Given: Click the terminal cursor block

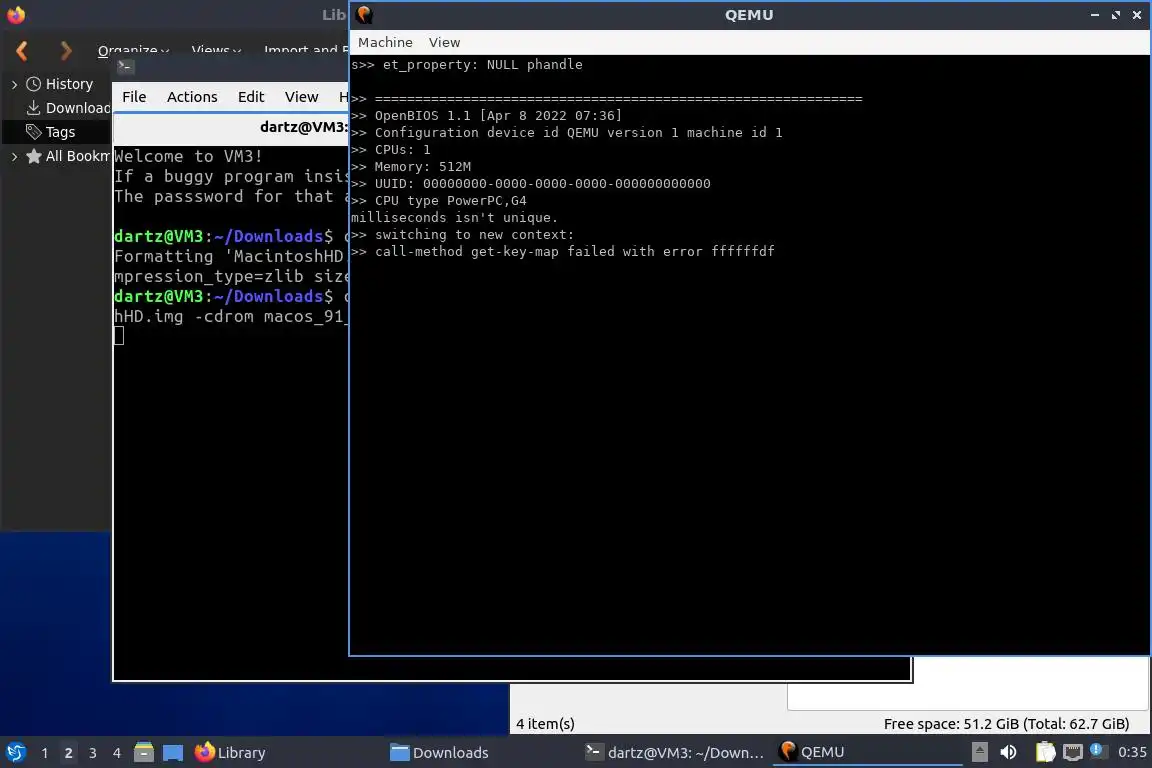Looking at the screenshot, I should click(119, 336).
